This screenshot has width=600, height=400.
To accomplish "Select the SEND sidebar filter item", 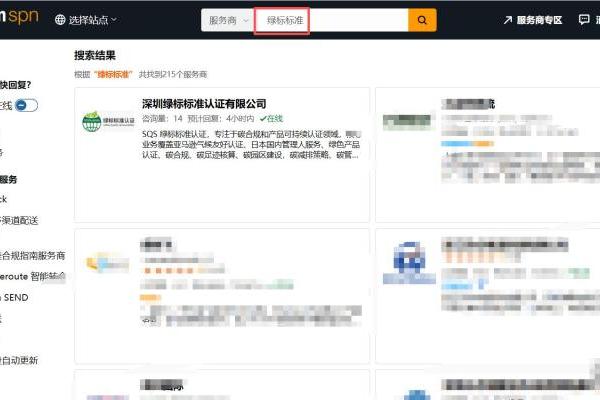I will point(15,297).
